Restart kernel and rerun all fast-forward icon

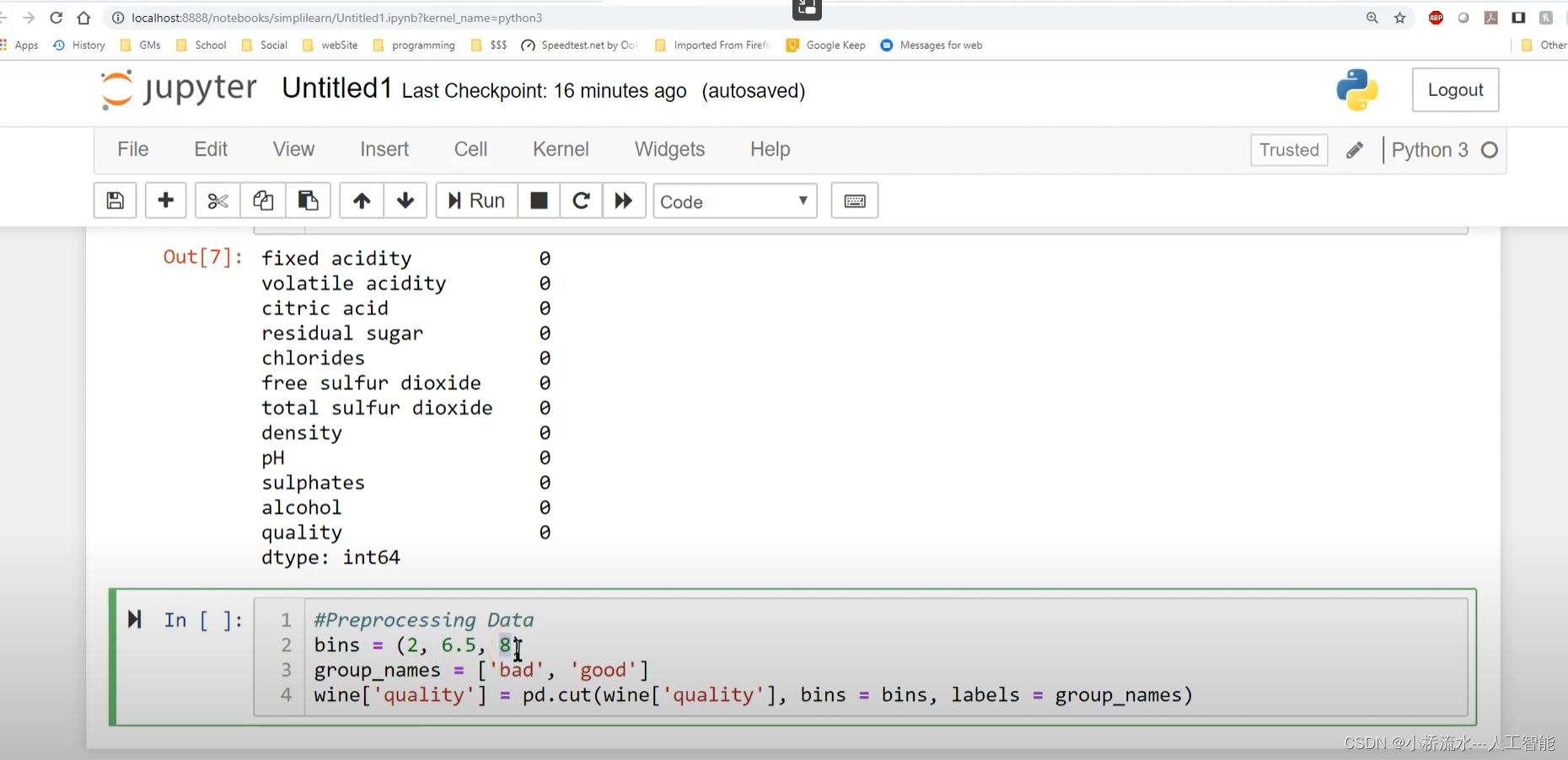point(624,201)
